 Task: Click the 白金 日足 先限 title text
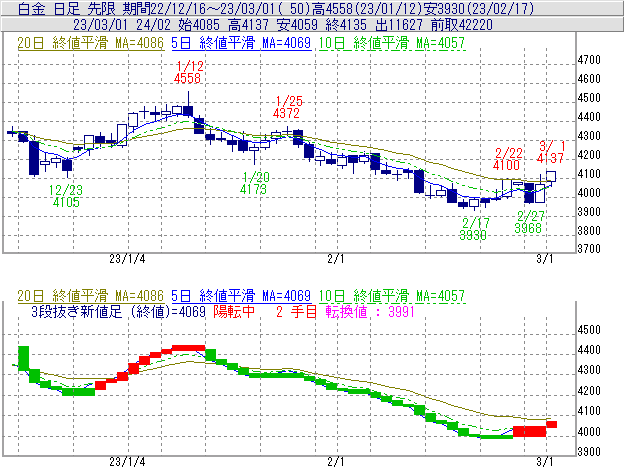(x=66, y=8)
